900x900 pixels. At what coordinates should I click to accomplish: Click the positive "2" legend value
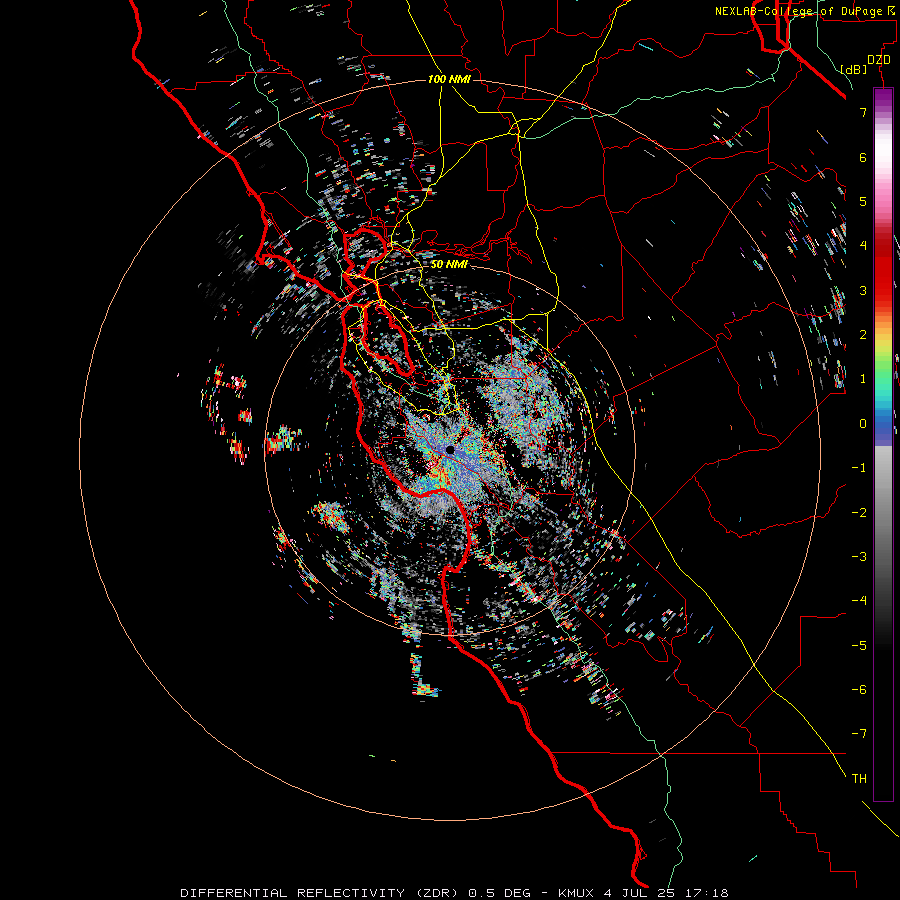pyautogui.click(x=863, y=334)
